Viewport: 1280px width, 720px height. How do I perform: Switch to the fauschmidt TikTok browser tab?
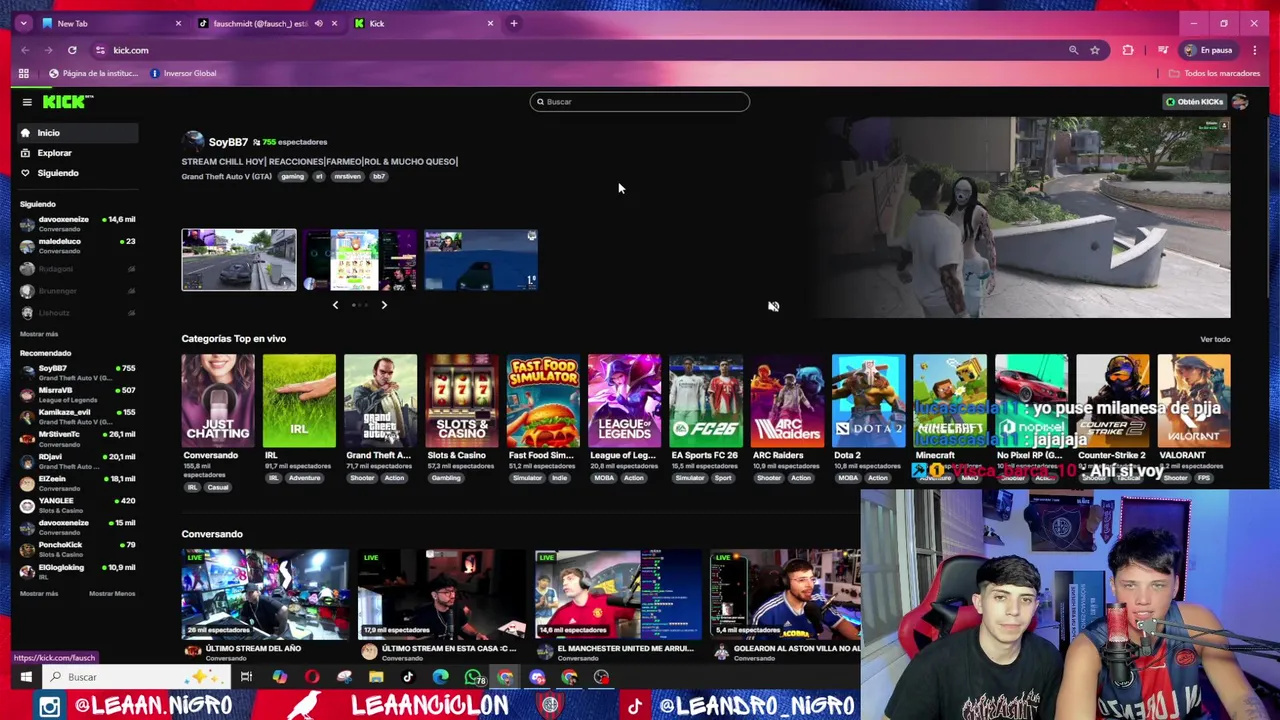pos(268,23)
